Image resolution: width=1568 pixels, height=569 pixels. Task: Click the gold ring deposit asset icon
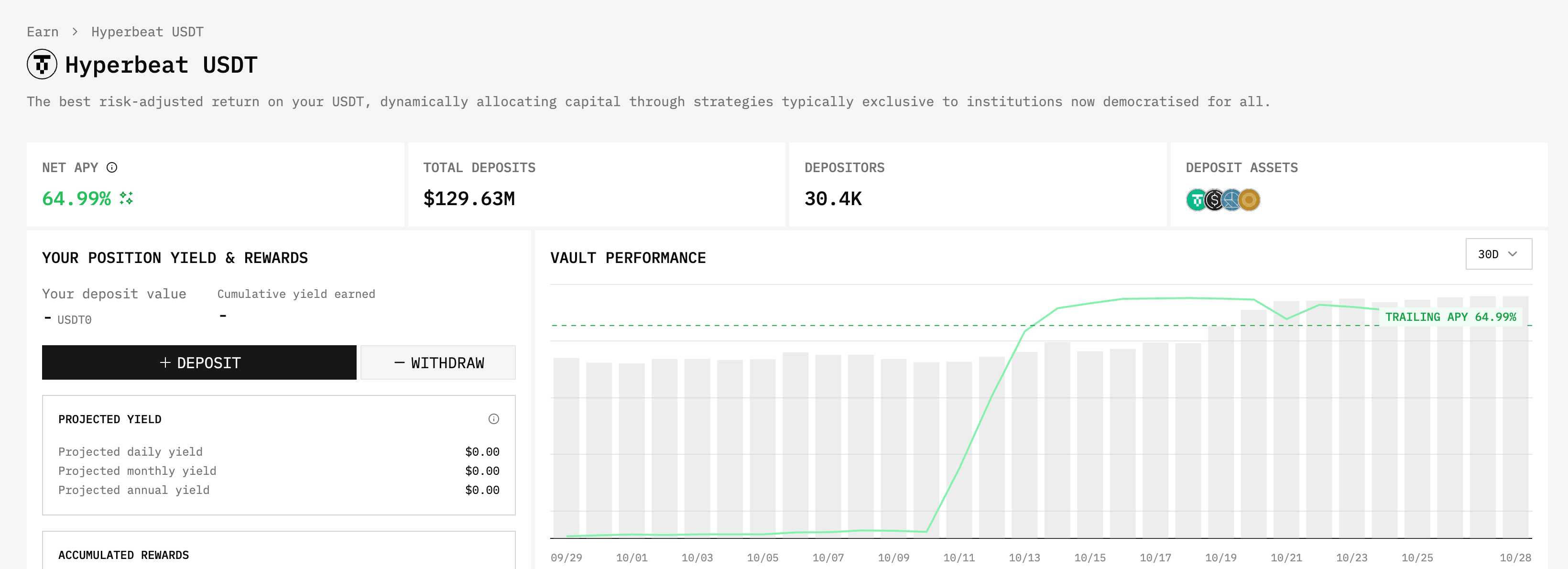(1249, 199)
